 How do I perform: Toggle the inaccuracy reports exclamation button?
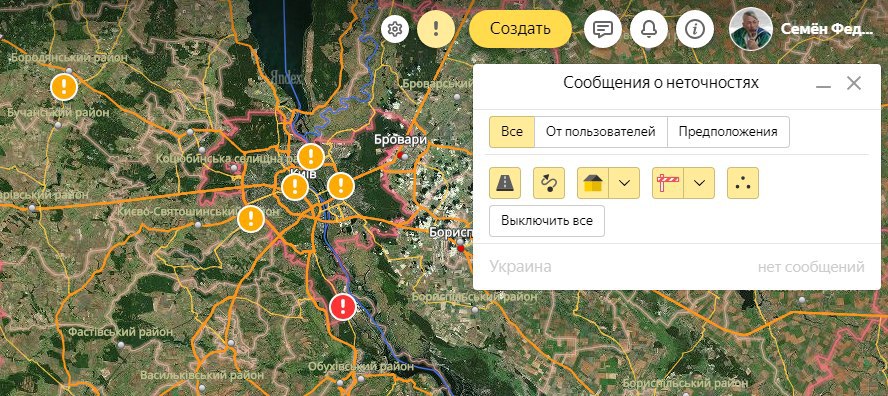tap(436, 29)
